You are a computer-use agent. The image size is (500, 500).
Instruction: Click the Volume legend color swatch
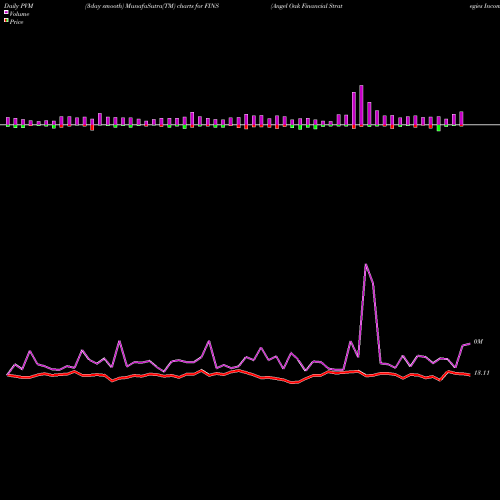point(6,12)
